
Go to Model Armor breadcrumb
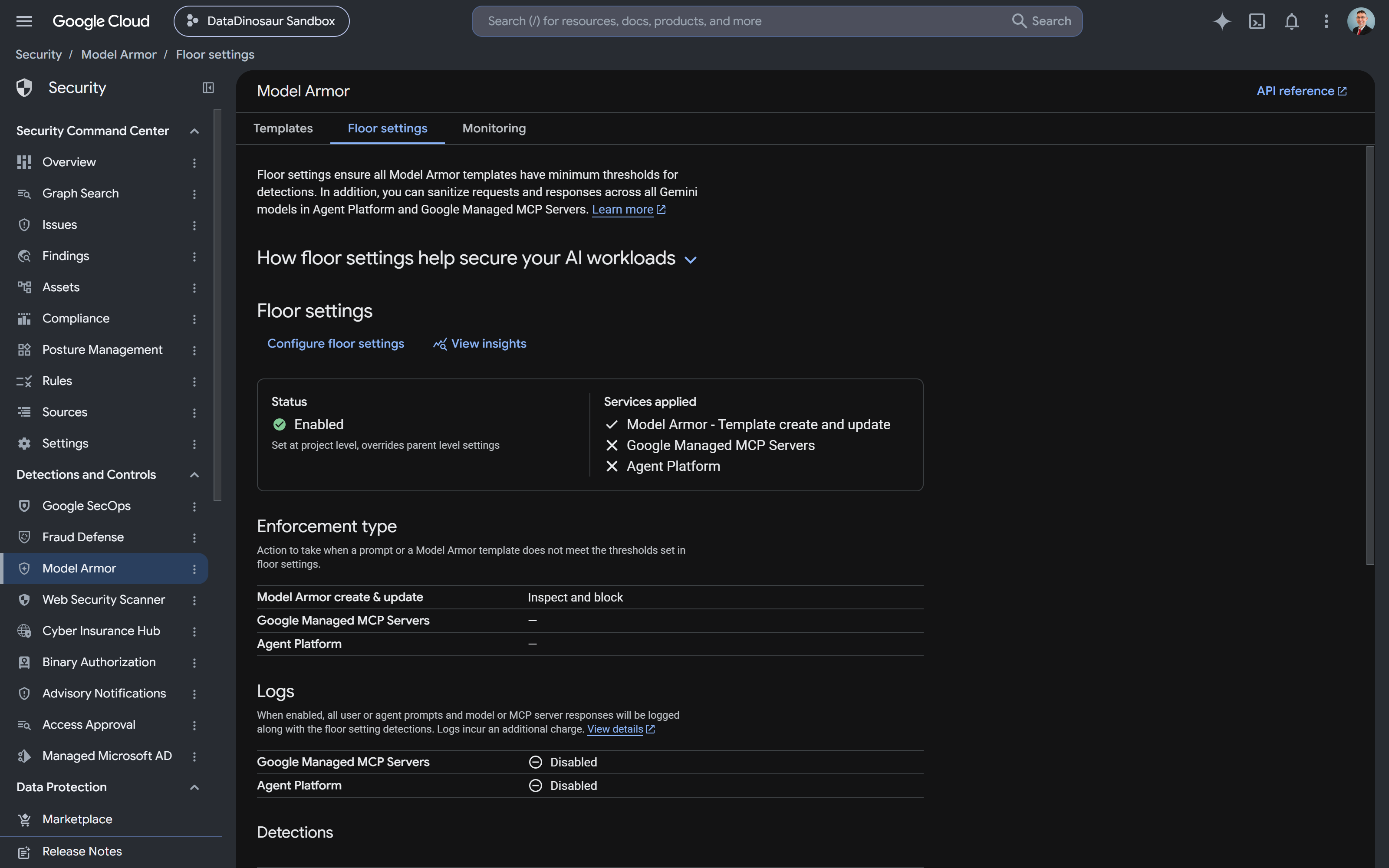click(x=118, y=55)
